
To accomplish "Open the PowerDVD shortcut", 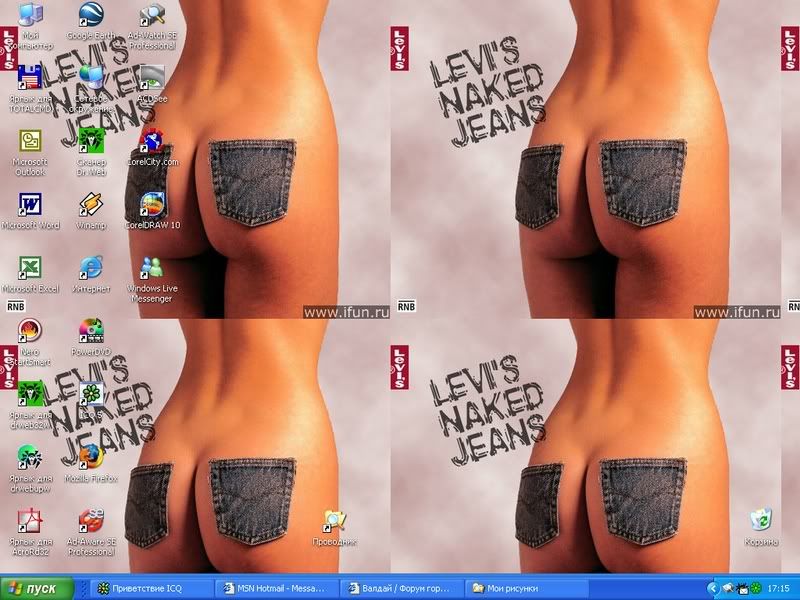I will coord(91,331).
